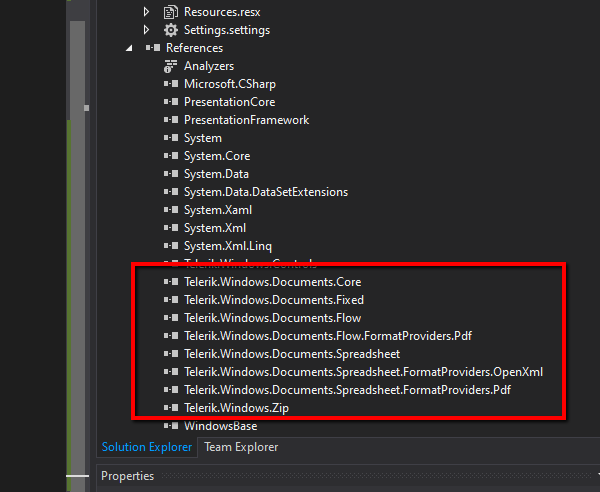Click the Analyzers node icon

pyautogui.click(x=170, y=66)
